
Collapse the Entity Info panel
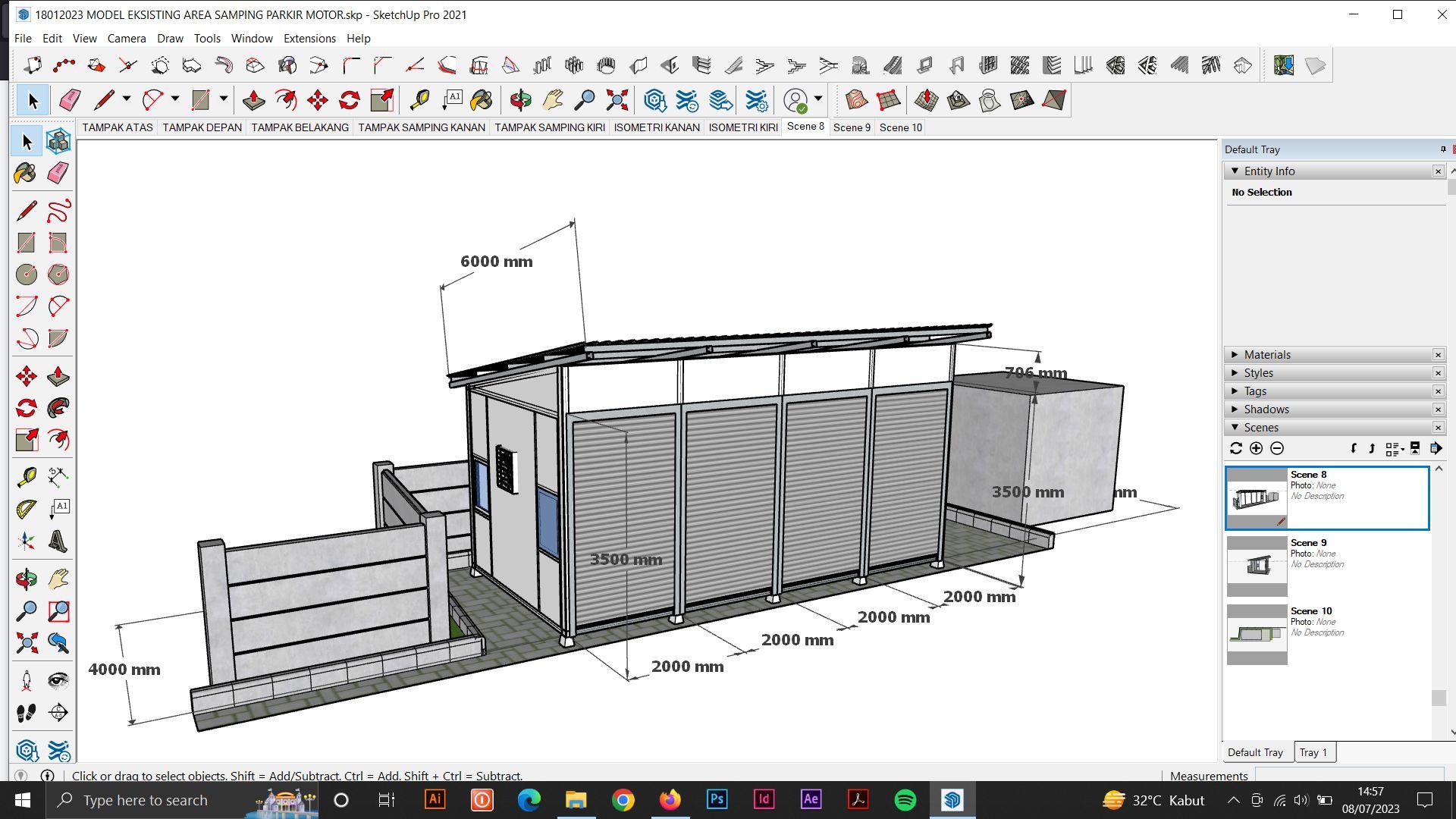tap(1235, 171)
